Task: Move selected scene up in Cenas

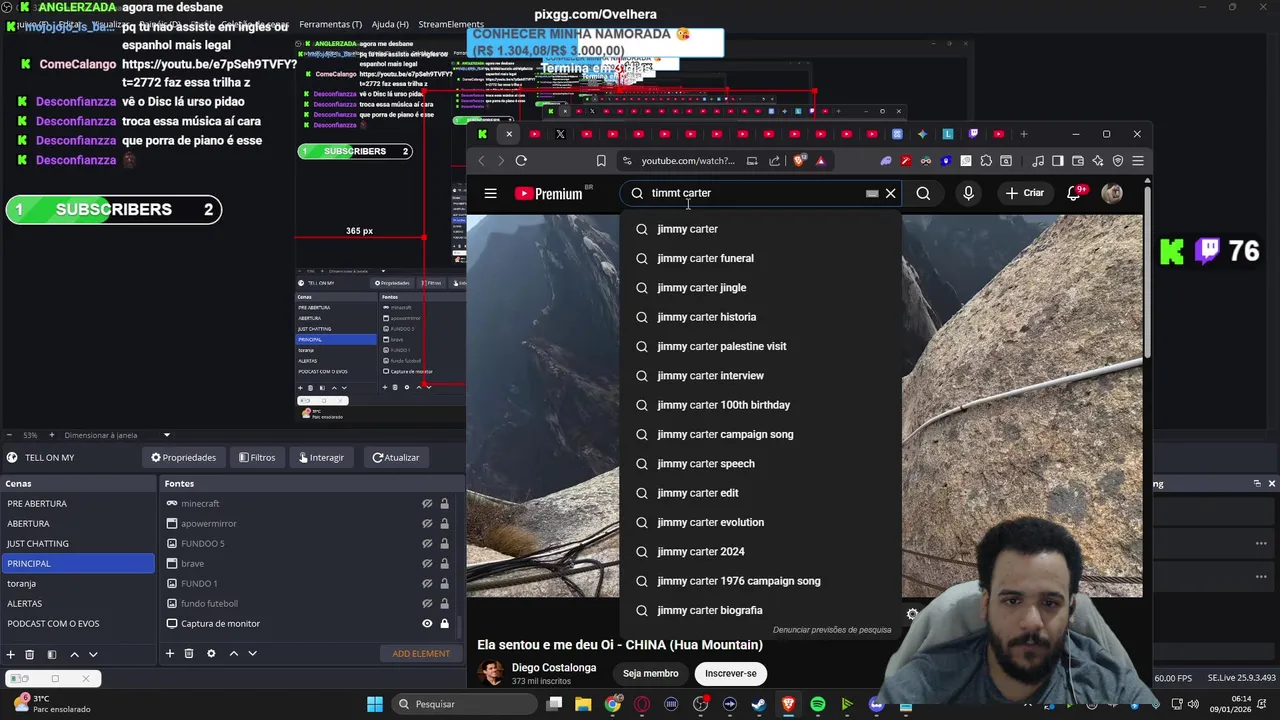Action: click(x=74, y=654)
